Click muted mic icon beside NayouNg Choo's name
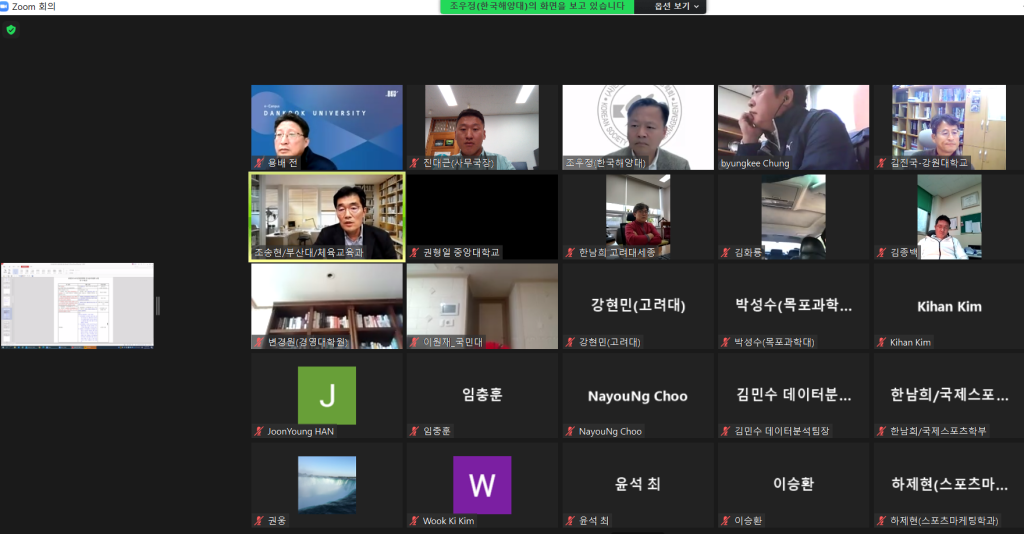Screen dimensions: 1024x534 click(571, 431)
